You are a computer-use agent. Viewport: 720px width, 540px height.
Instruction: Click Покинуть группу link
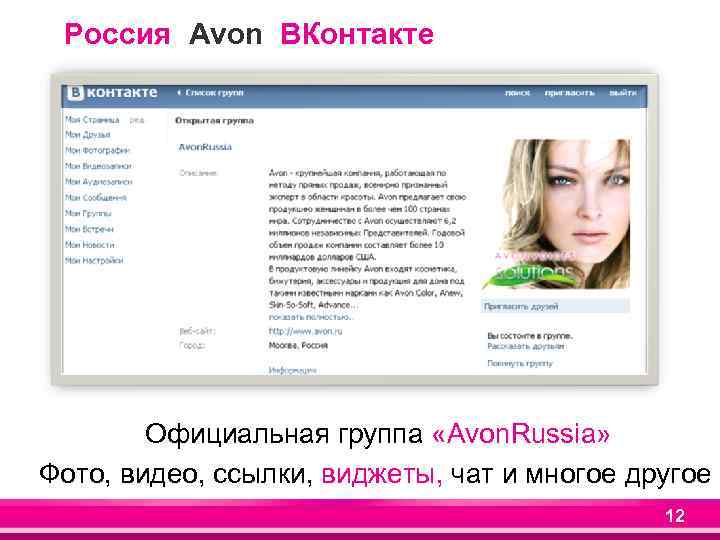pyautogui.click(x=520, y=363)
